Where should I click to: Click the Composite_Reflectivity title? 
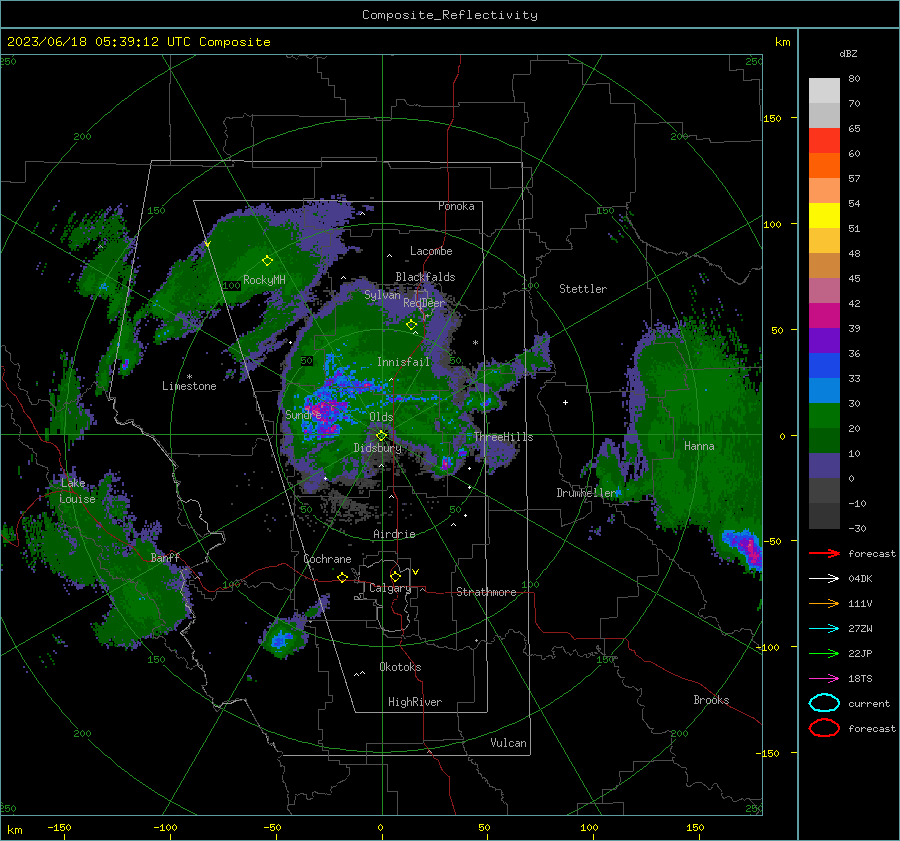(x=450, y=15)
